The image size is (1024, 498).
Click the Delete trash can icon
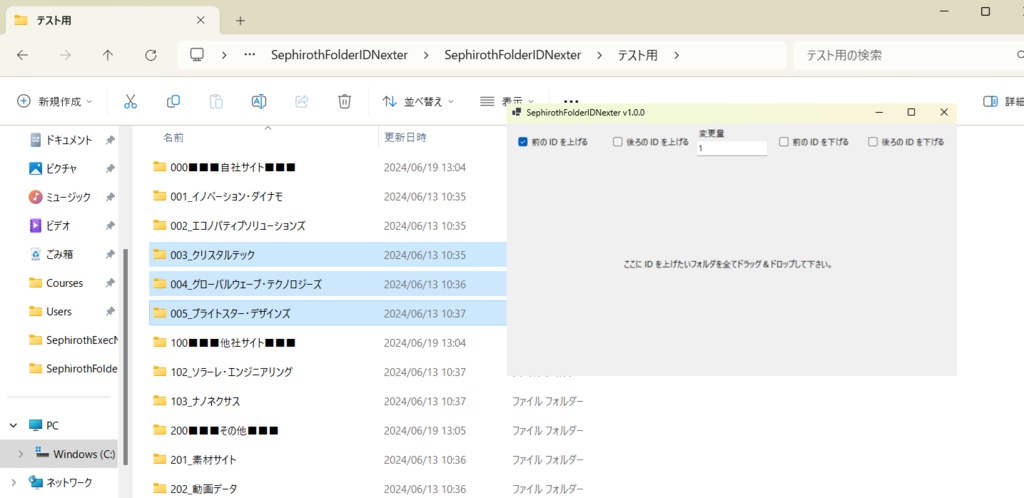[x=344, y=101]
